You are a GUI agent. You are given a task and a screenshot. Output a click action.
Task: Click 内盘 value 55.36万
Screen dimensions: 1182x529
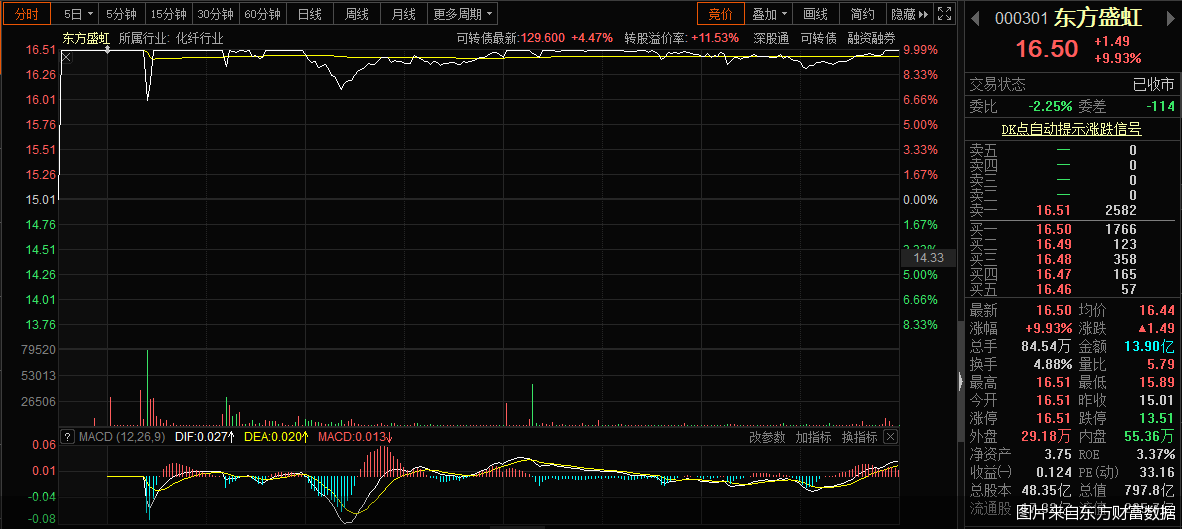click(x=1150, y=436)
